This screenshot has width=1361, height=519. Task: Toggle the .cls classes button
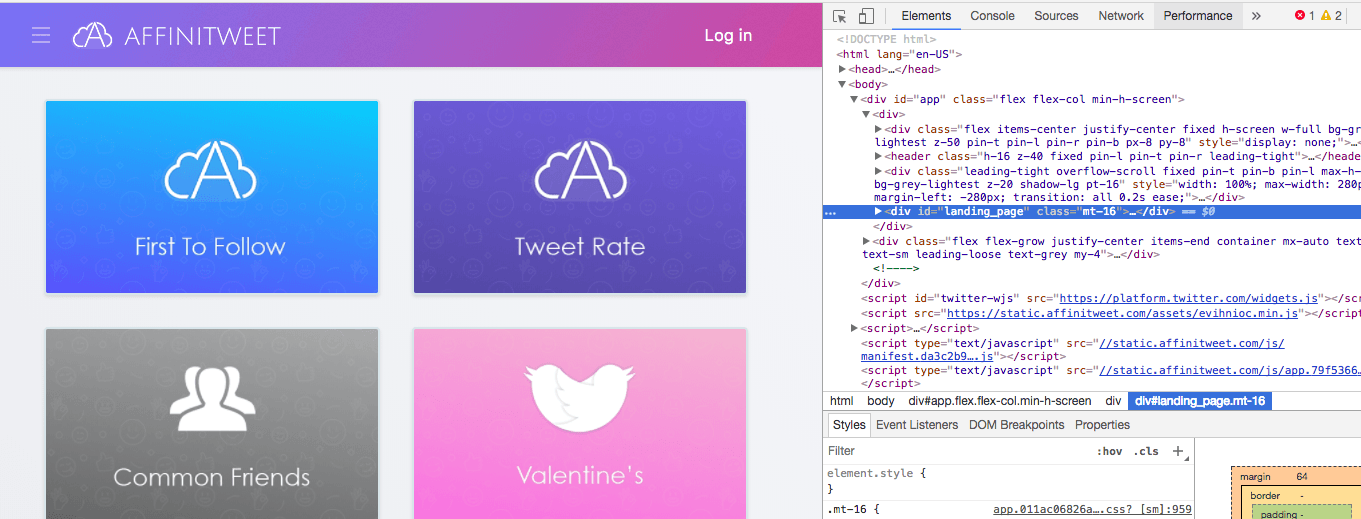click(1146, 451)
